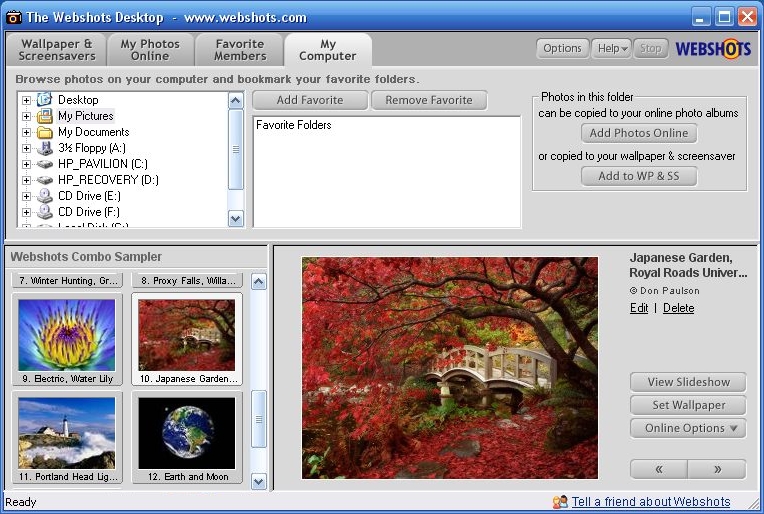Screen dimensions: 764x514
Task: Click the folder tree scrollbar thumb
Action: [x=236, y=149]
